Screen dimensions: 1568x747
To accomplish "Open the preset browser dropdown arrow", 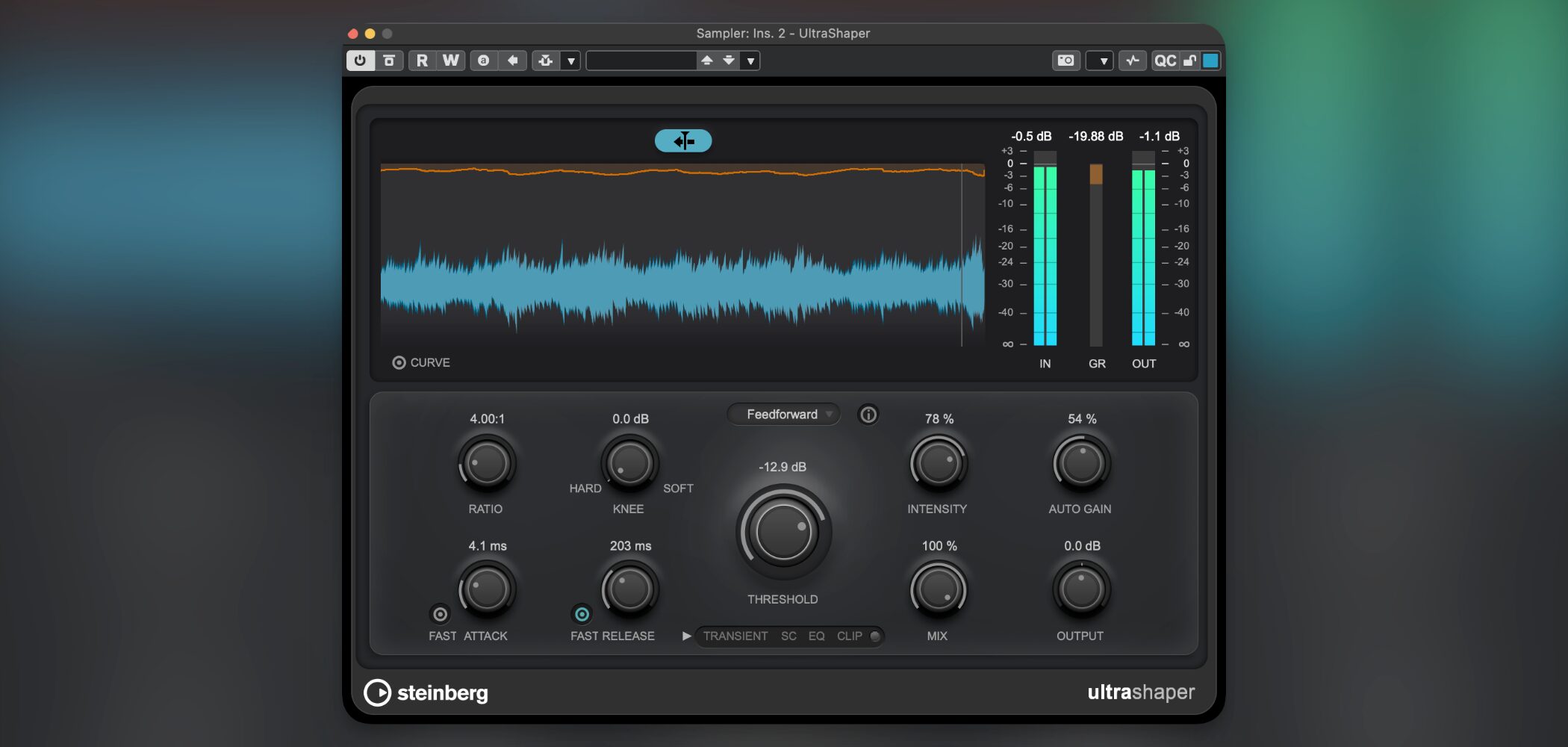I will point(750,61).
